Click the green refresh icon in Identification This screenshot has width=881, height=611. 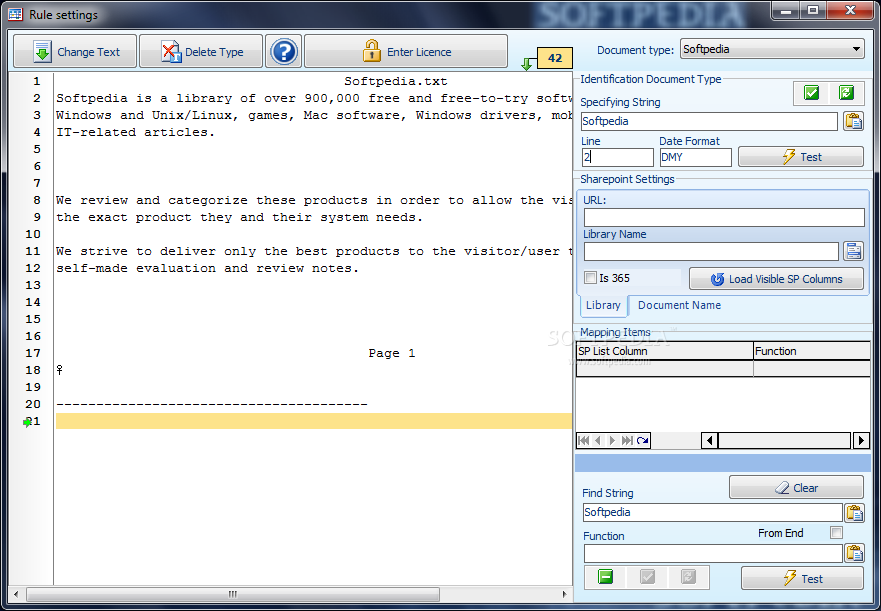point(846,93)
